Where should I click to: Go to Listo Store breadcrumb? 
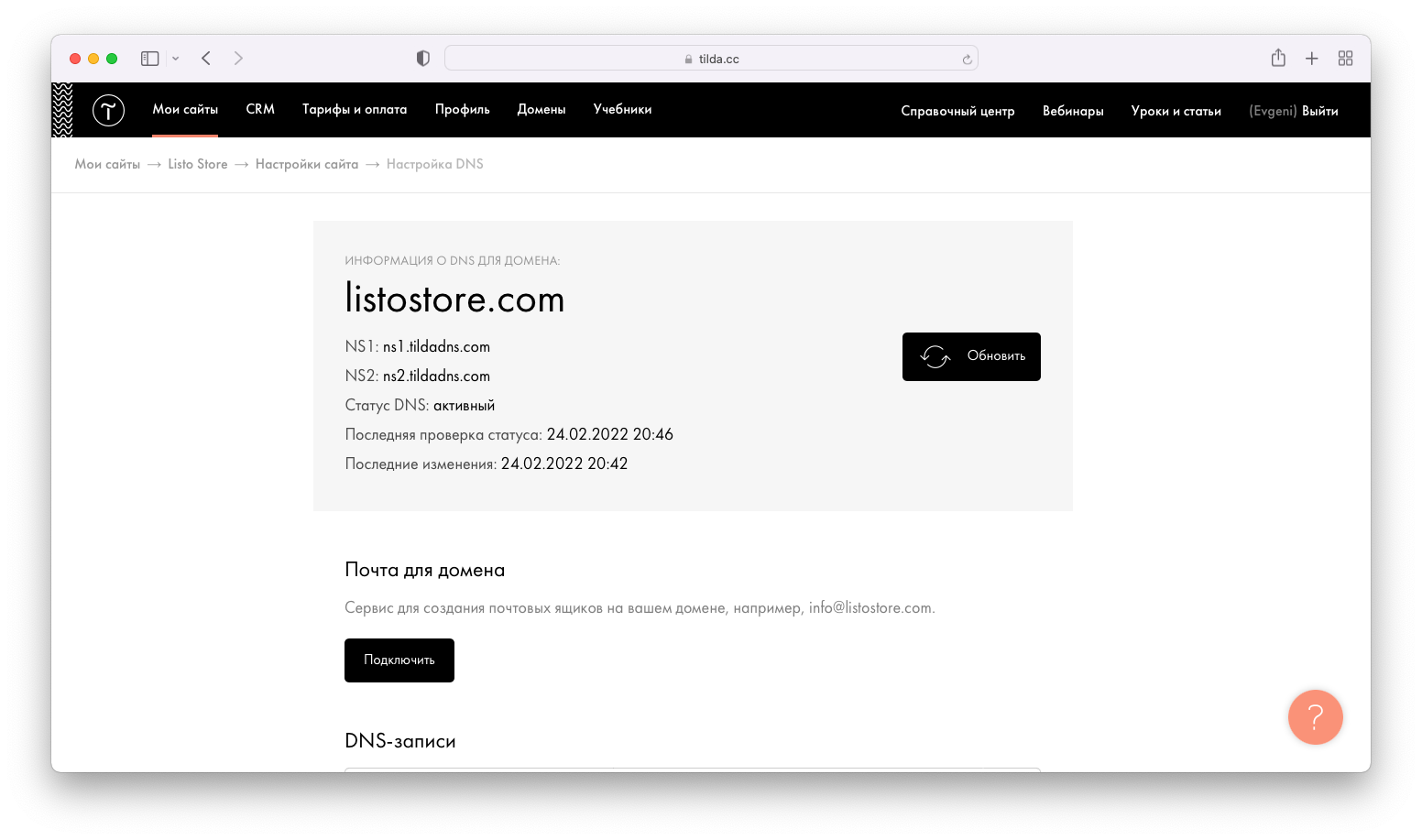click(x=198, y=164)
